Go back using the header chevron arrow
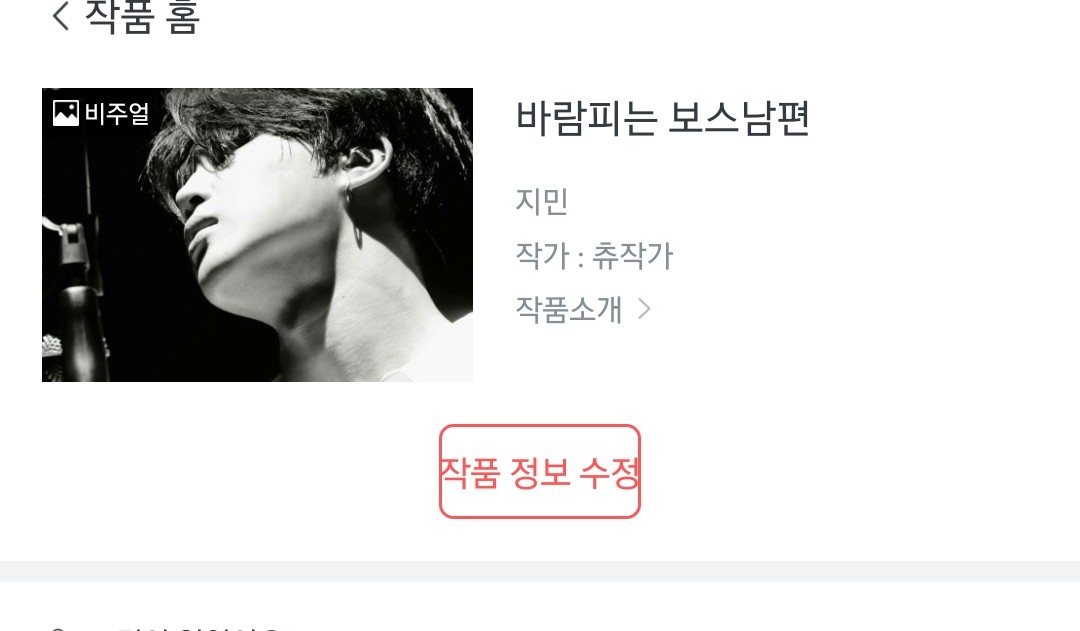The width and height of the screenshot is (1080, 631). pos(61,15)
